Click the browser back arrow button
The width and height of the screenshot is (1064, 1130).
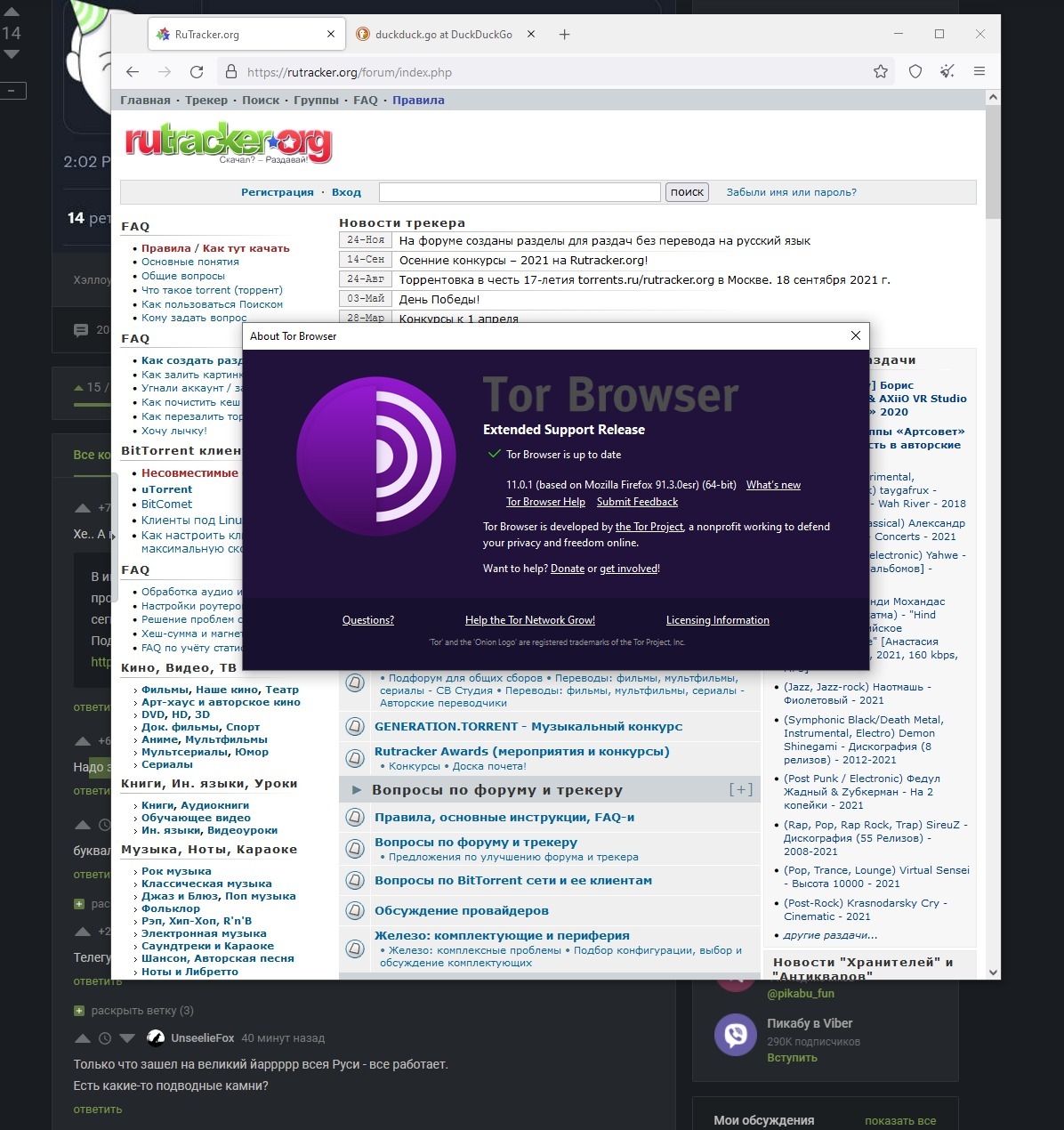[x=133, y=72]
